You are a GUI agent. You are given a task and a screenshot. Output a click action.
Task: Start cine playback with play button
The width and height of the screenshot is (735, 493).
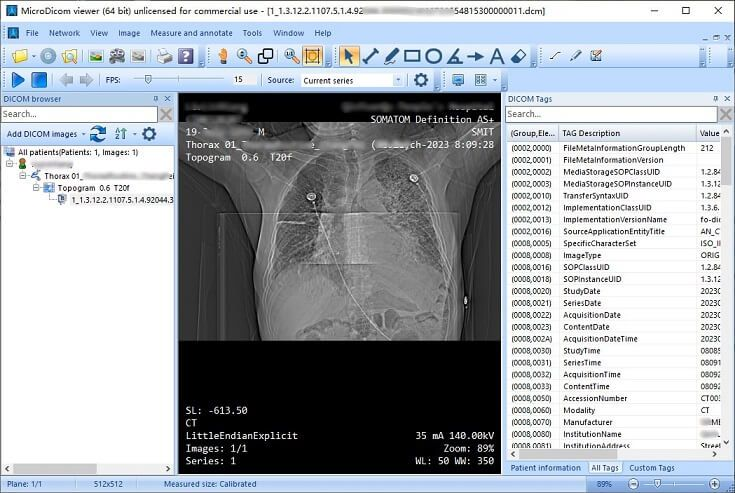(18, 80)
